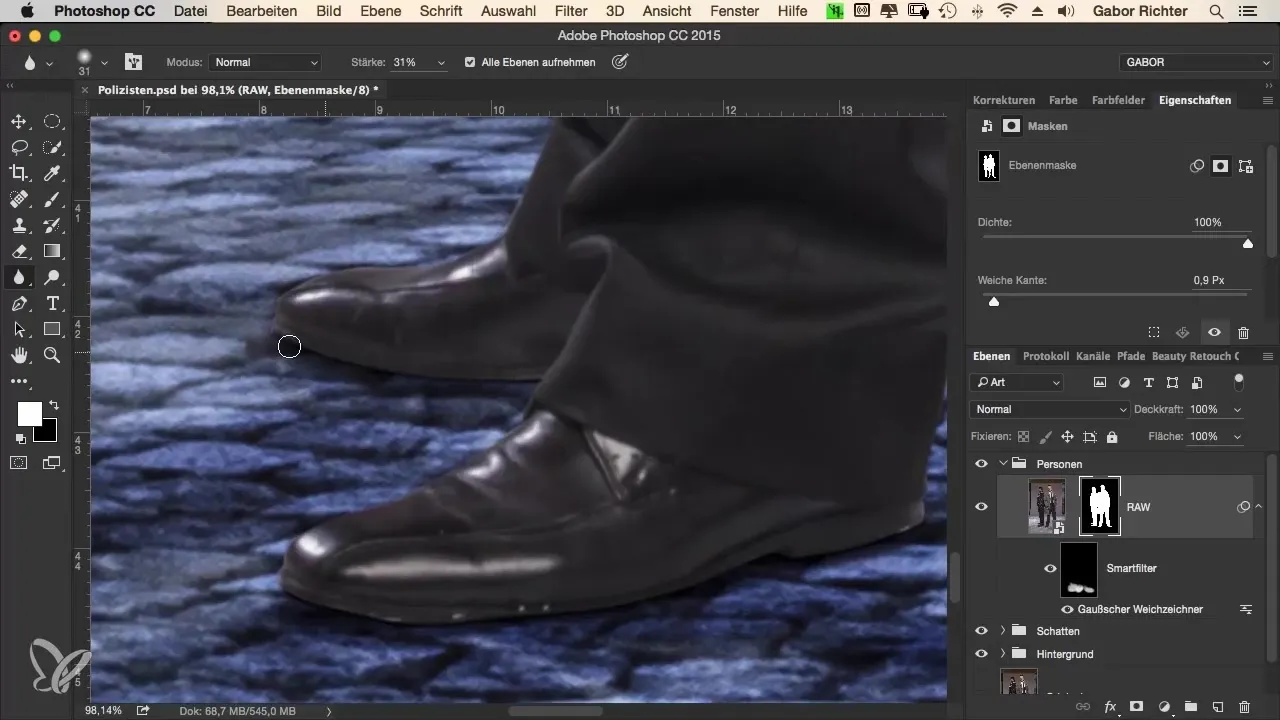
Task: Open the Filter menu
Action: (x=571, y=12)
